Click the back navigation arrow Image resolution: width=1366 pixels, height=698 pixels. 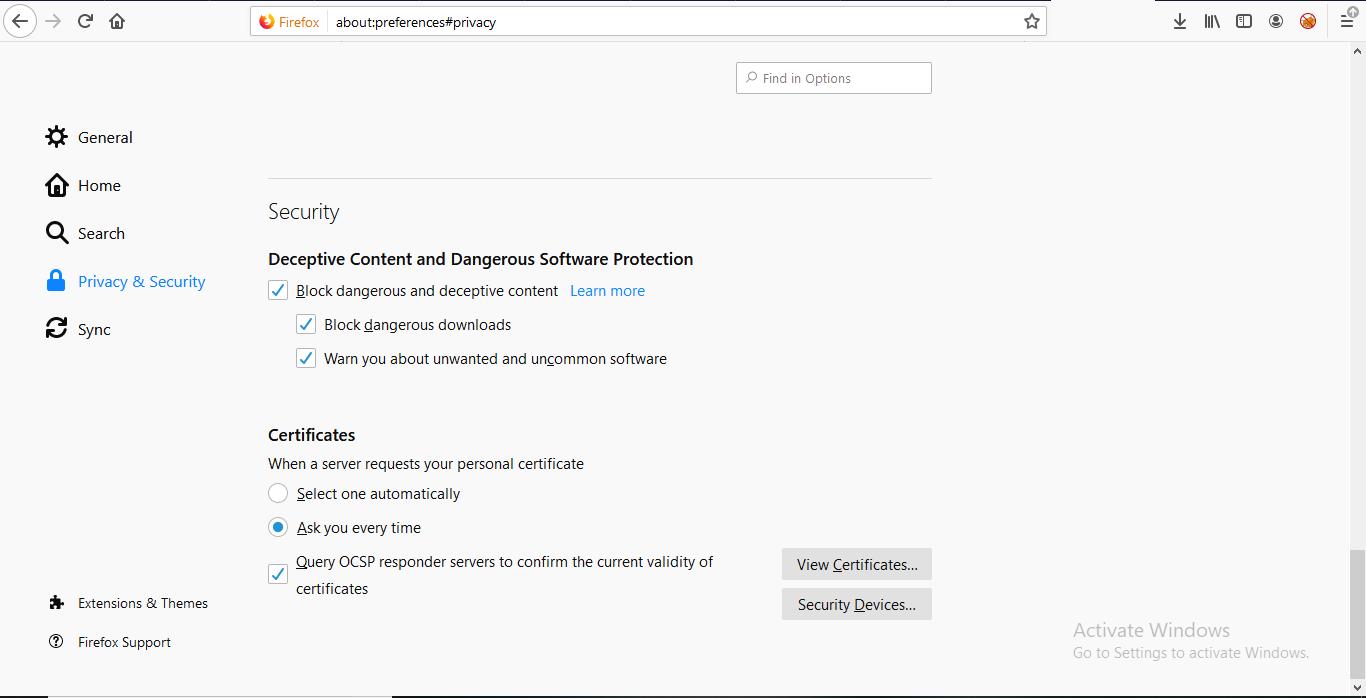tap(20, 21)
